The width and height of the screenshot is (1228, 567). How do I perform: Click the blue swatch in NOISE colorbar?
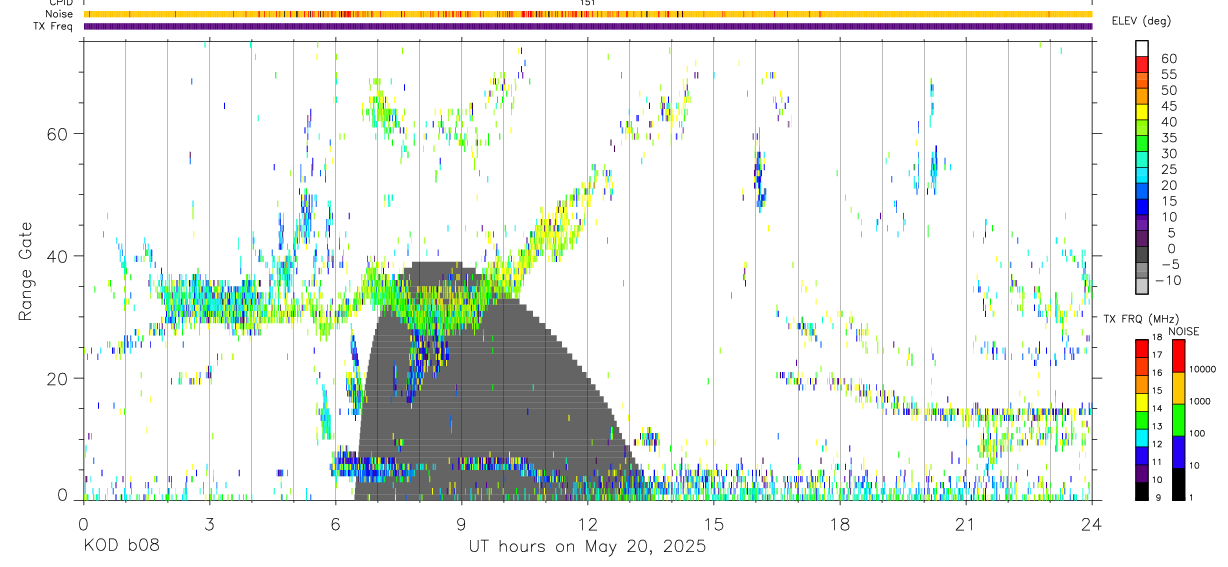1178,451
